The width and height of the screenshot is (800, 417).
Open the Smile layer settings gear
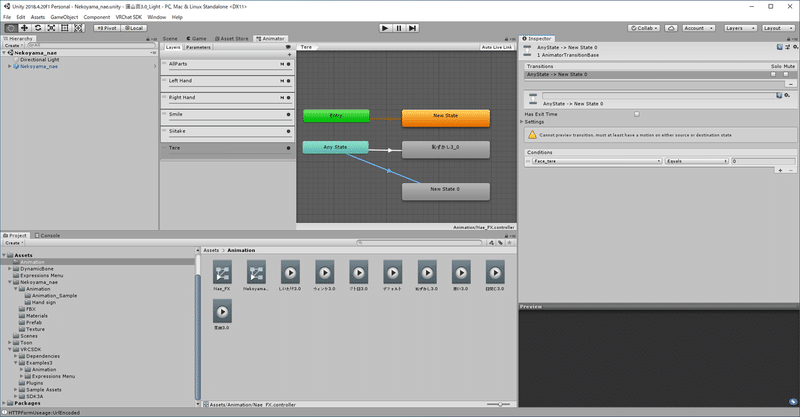coord(289,114)
